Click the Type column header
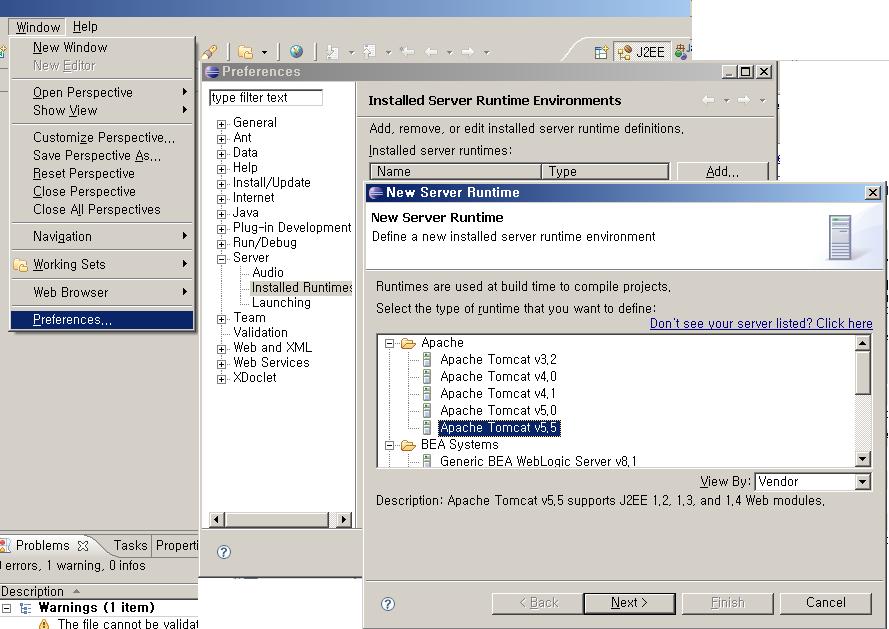 [605, 172]
